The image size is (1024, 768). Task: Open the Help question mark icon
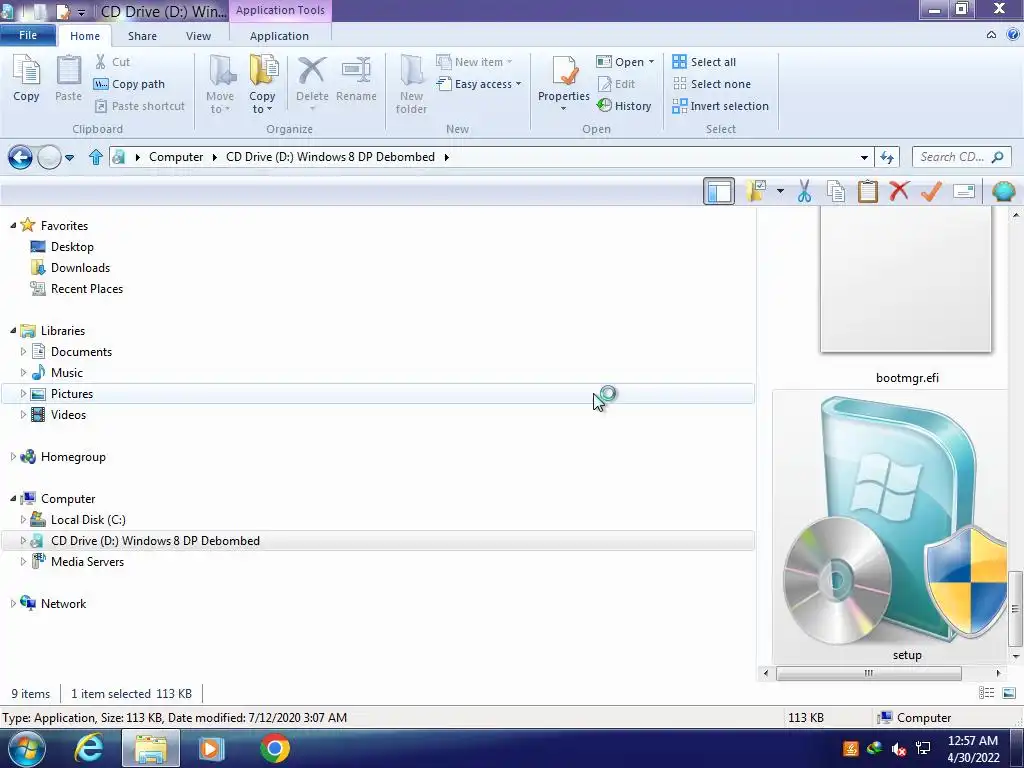(x=1013, y=35)
